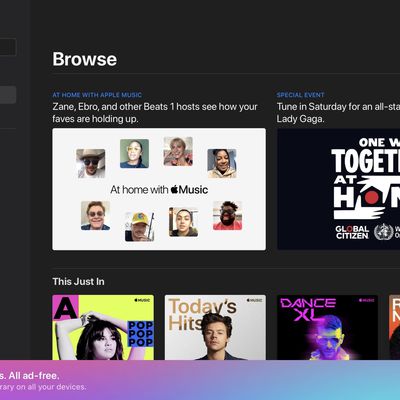This screenshot has width=400, height=400.
Task: Click the Apple Music badge on Dance XL cover
Action: pos(366,300)
